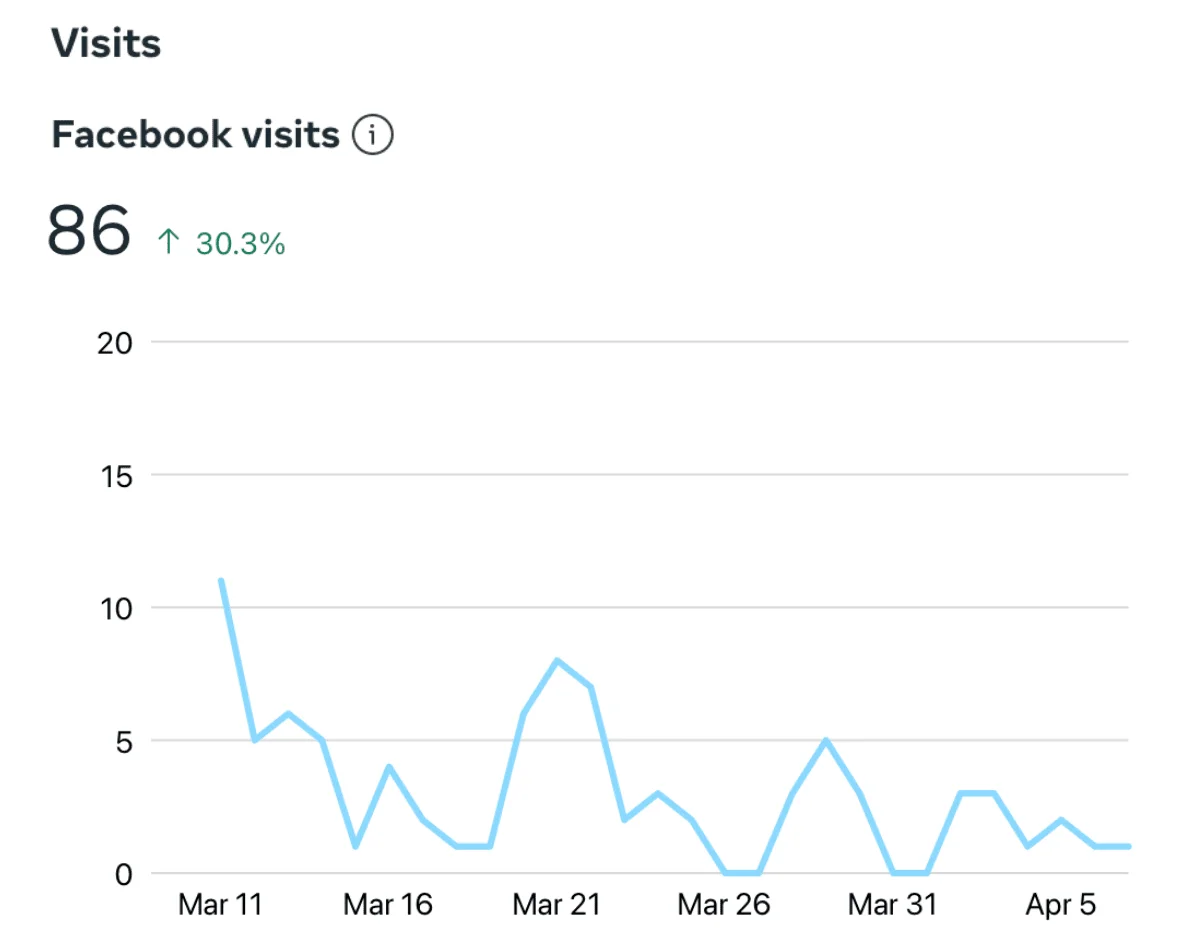Click the green upward trend arrow
Image resolution: width=1200 pixels, height=950 pixels.
click(x=168, y=242)
